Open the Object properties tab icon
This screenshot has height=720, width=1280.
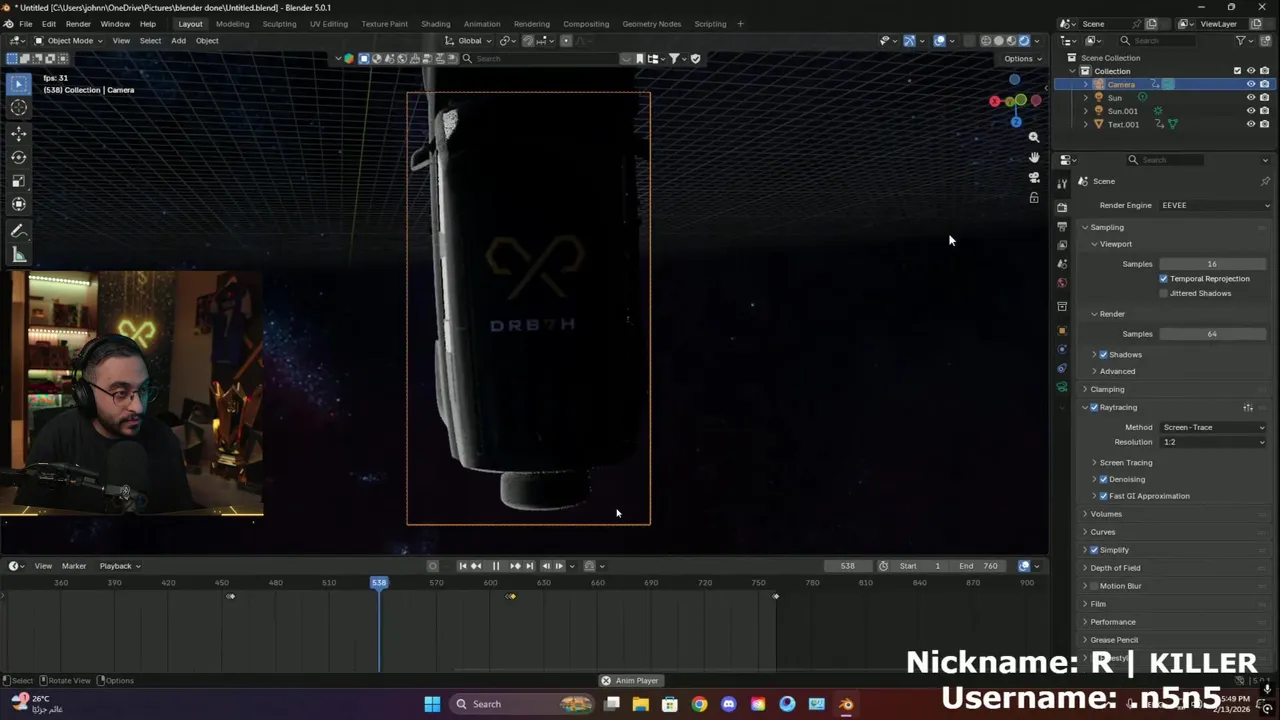click(x=1062, y=330)
